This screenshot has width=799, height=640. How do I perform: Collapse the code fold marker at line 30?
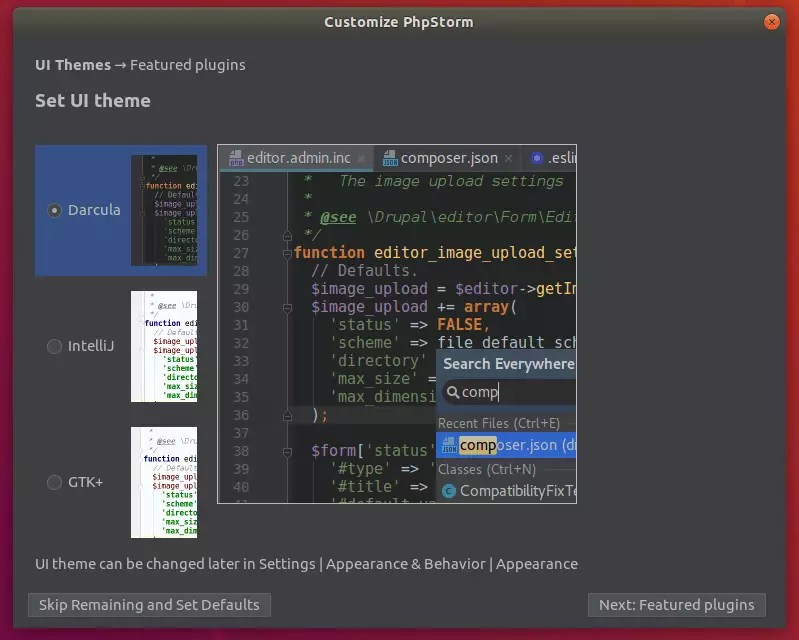coord(287,308)
